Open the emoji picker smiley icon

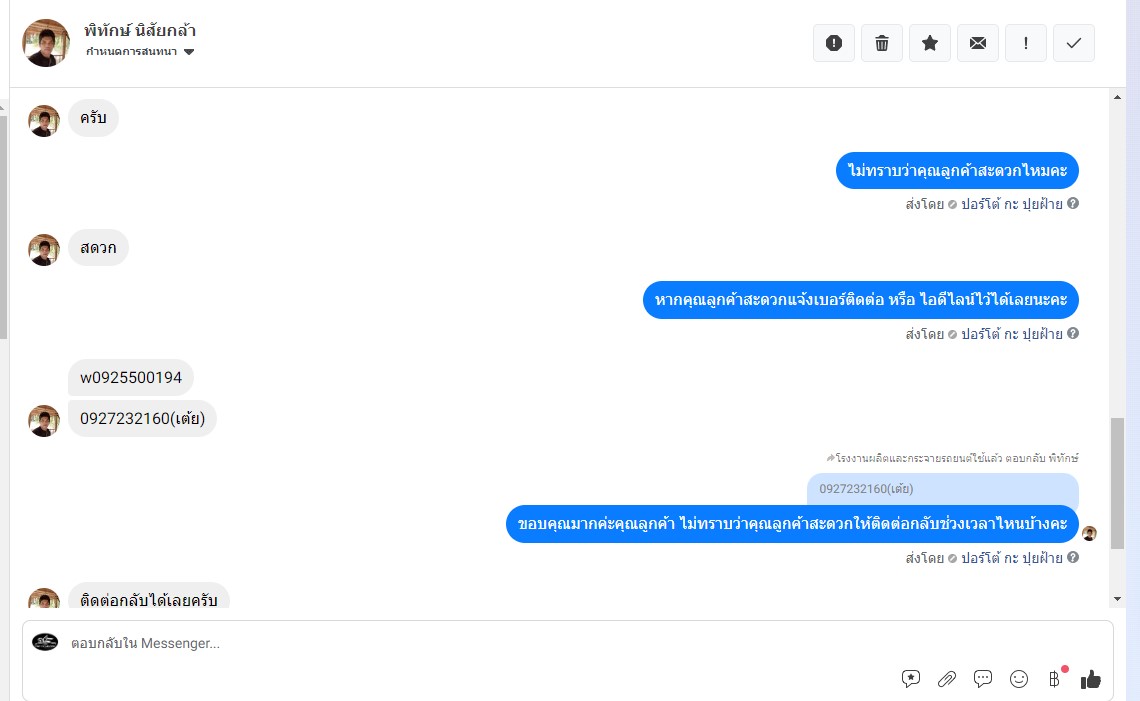[x=1019, y=679]
